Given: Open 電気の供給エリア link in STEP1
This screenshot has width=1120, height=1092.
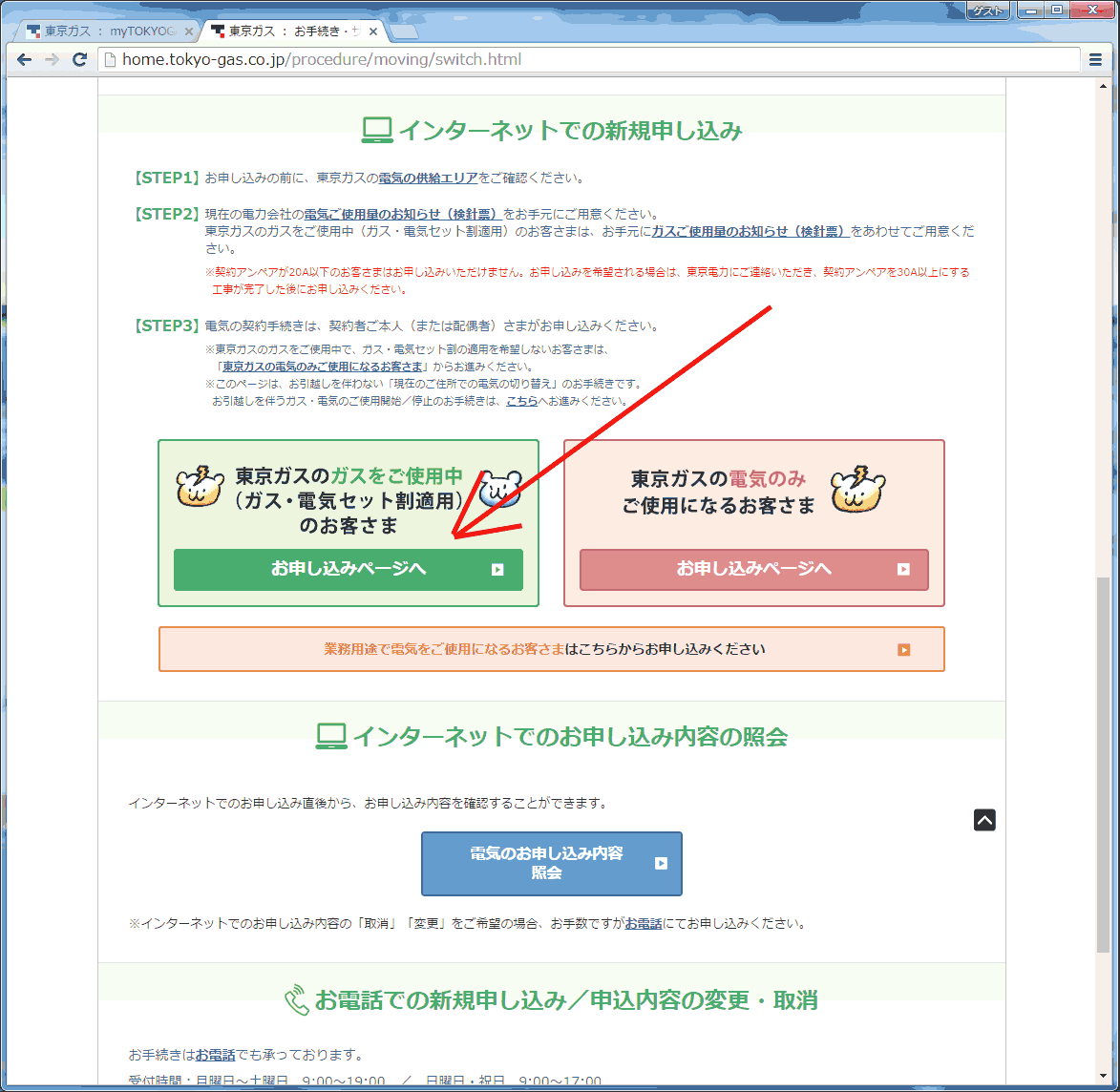Looking at the screenshot, I should pyautogui.click(x=428, y=178).
